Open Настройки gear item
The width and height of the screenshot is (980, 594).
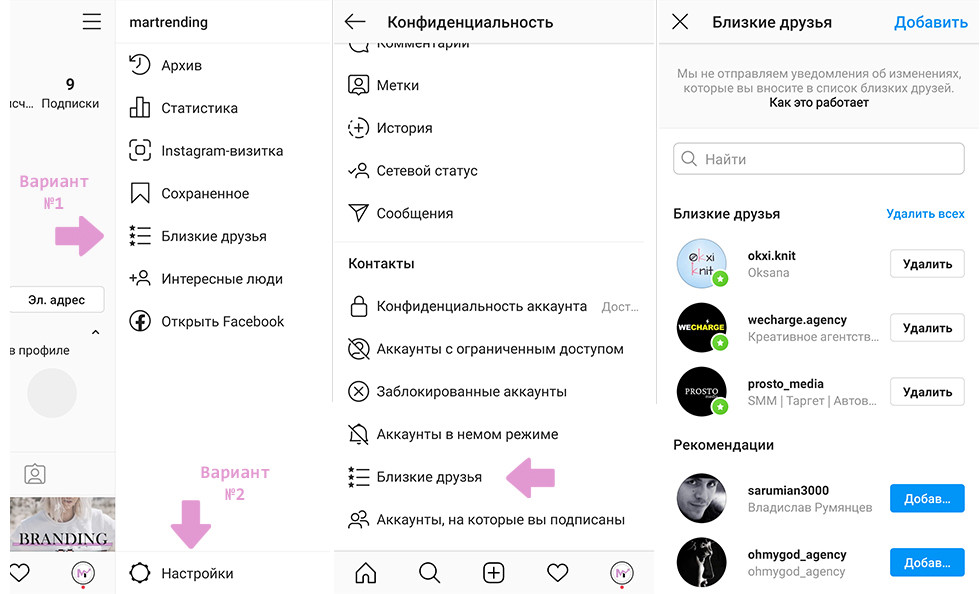181,573
